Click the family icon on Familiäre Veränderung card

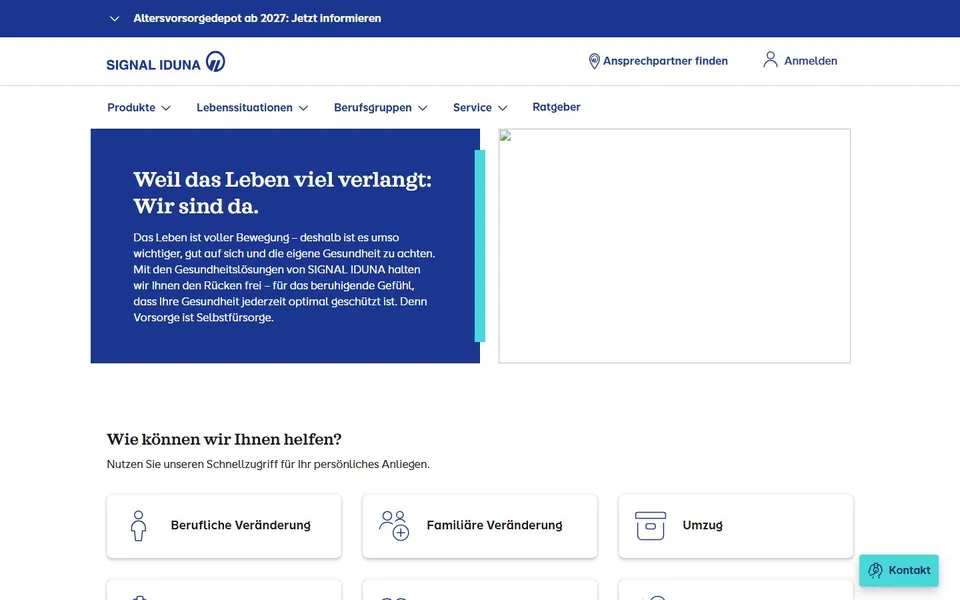[394, 526]
